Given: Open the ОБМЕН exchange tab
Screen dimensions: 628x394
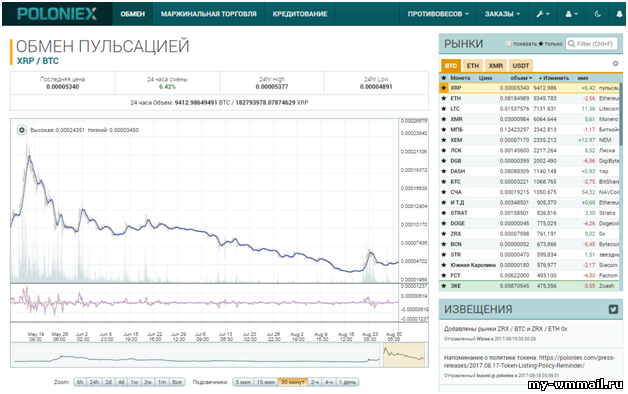Looking at the screenshot, I should point(133,14).
